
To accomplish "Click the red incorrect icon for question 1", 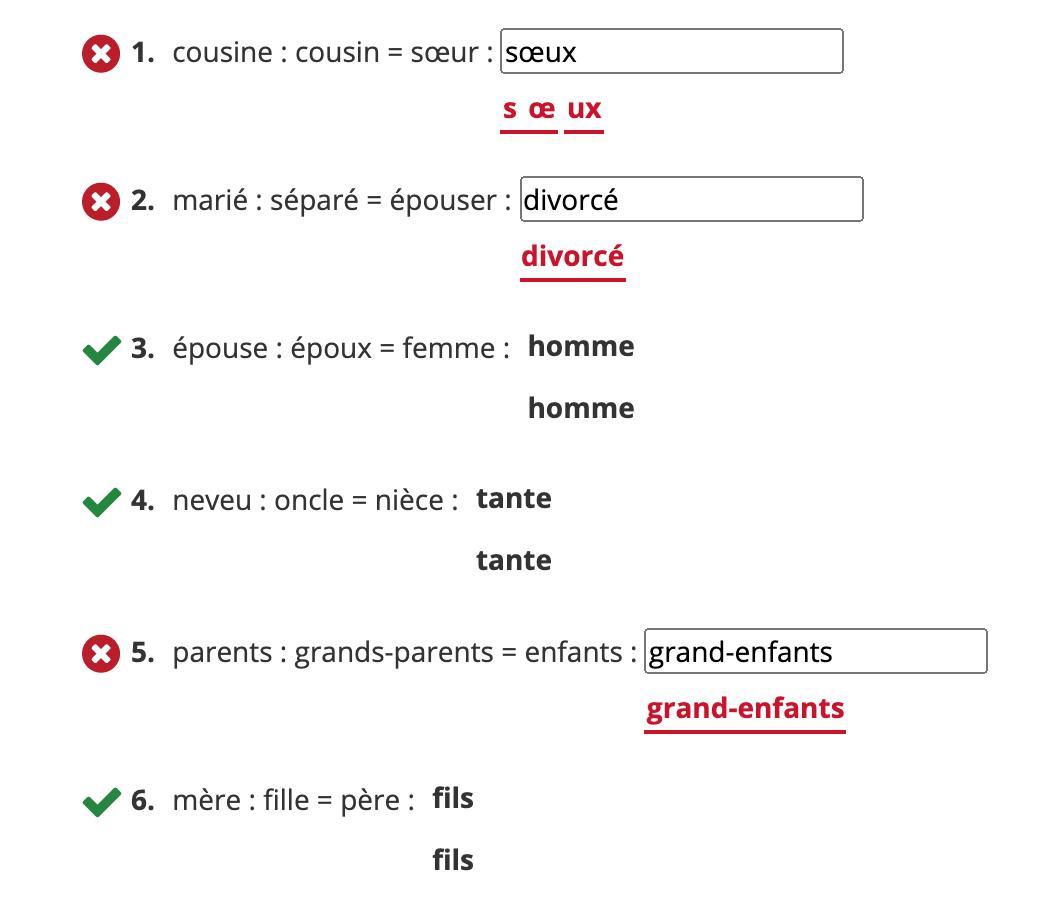I will (101, 53).
